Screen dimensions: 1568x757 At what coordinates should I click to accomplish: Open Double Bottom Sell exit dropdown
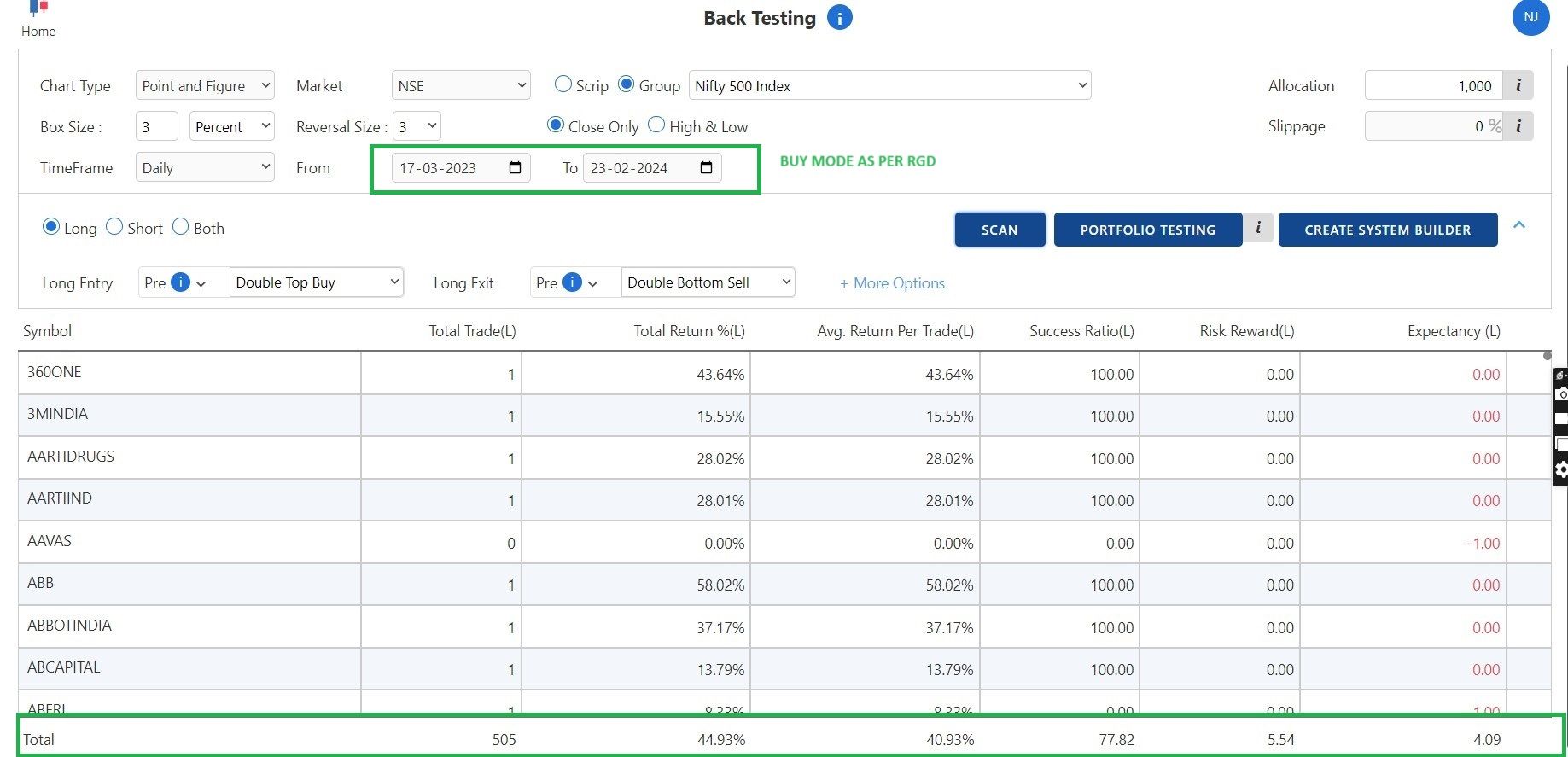coord(708,282)
